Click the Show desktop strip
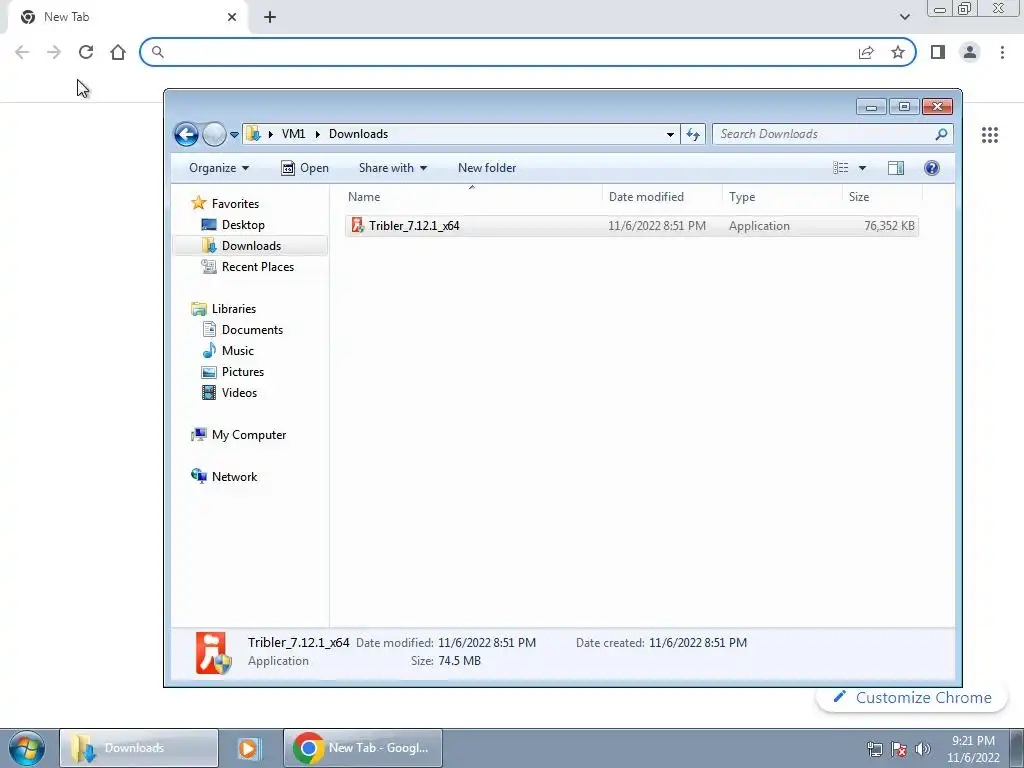This screenshot has width=1024, height=768. pos(1016,748)
